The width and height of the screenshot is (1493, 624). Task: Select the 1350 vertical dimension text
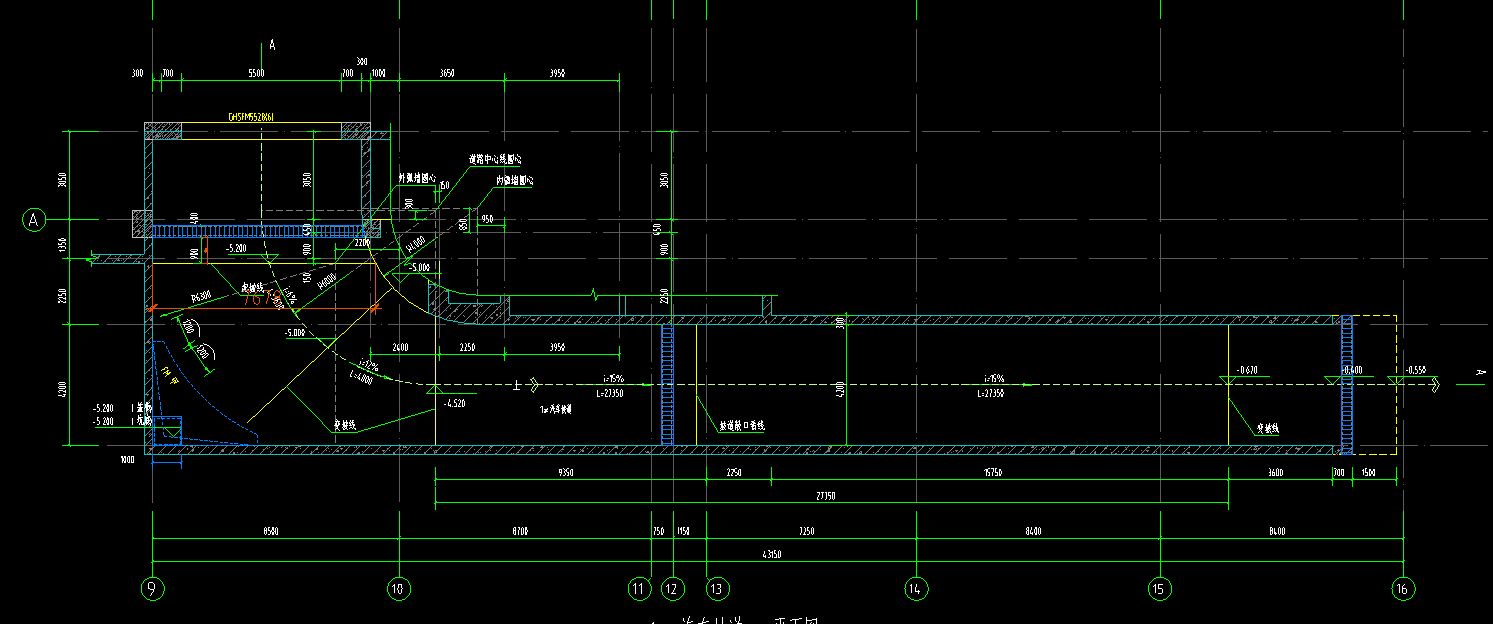tap(62, 244)
